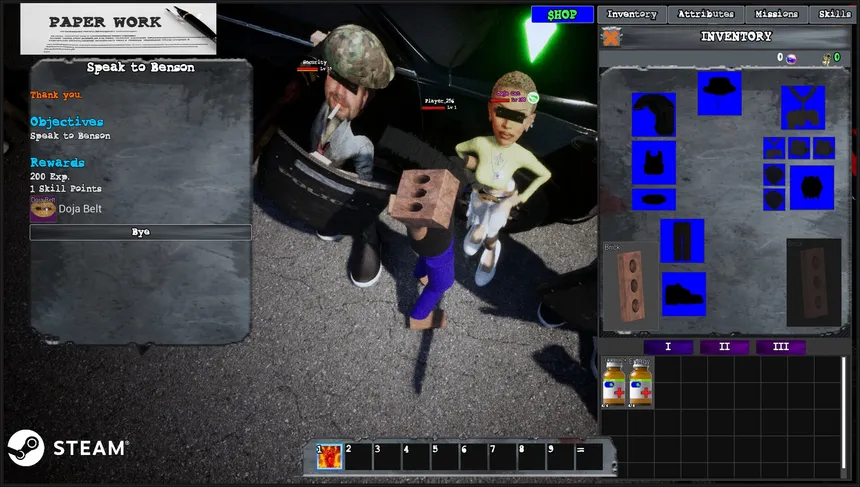Select the hotbar slot marked =
The width and height of the screenshot is (860, 487).
tap(590, 457)
